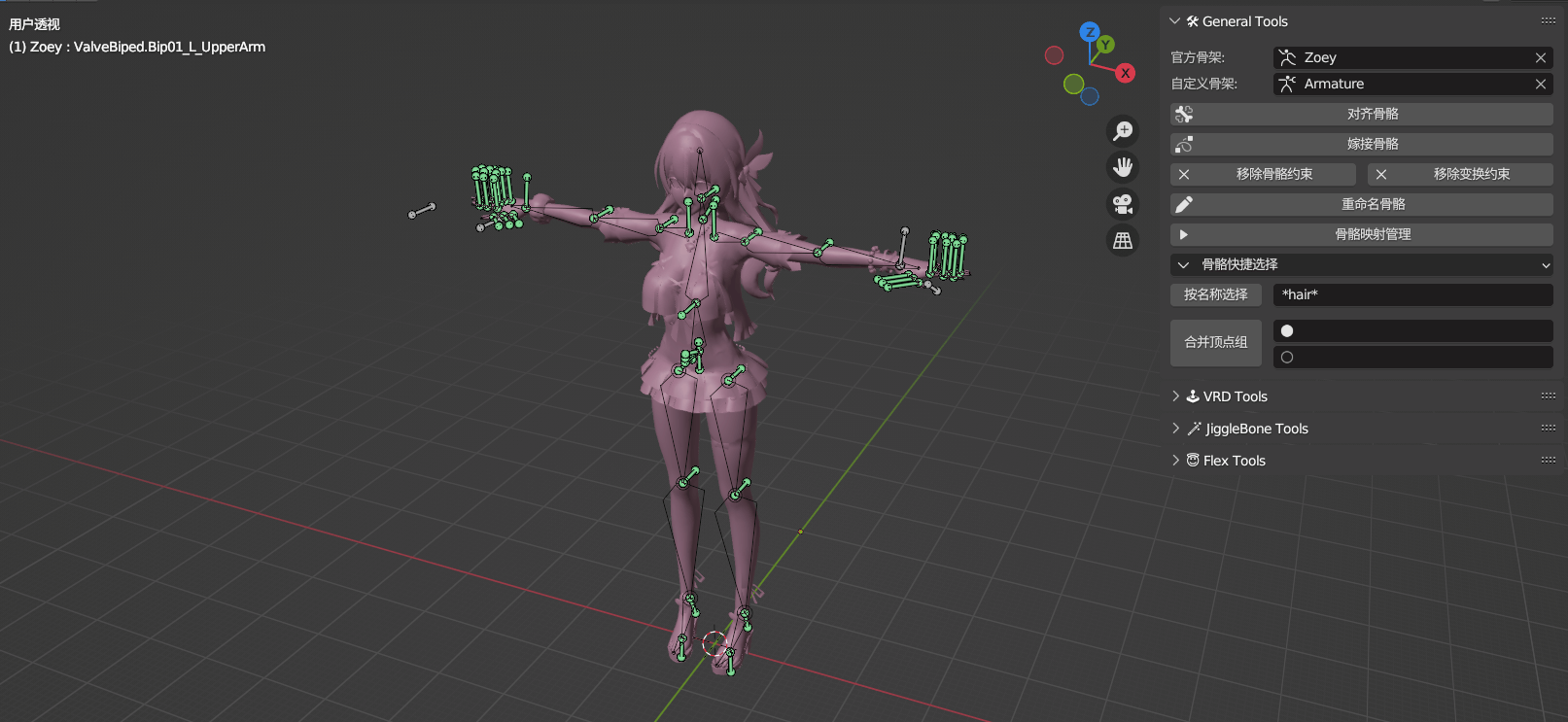Viewport: 1568px width, 722px height.
Task: Switch perspective/orthographic grid icon
Action: pyautogui.click(x=1123, y=240)
